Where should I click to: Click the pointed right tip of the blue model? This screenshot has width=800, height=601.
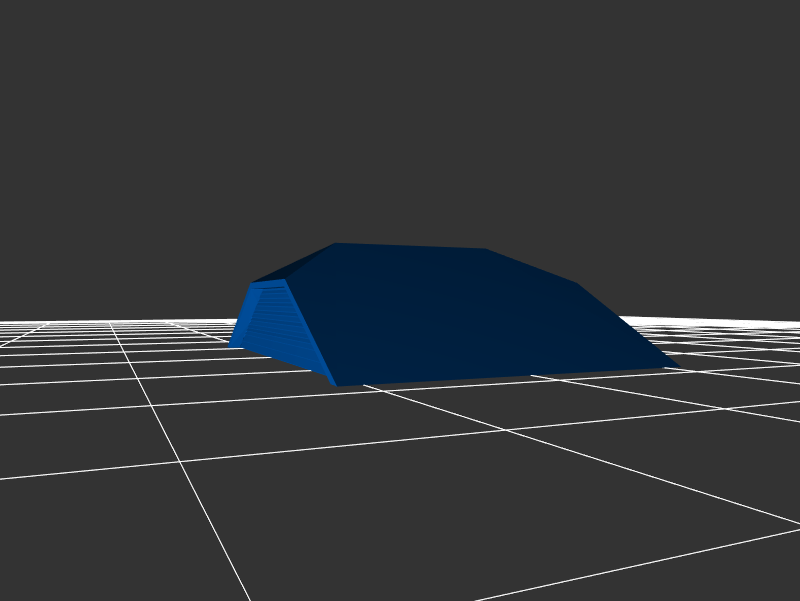[676, 367]
